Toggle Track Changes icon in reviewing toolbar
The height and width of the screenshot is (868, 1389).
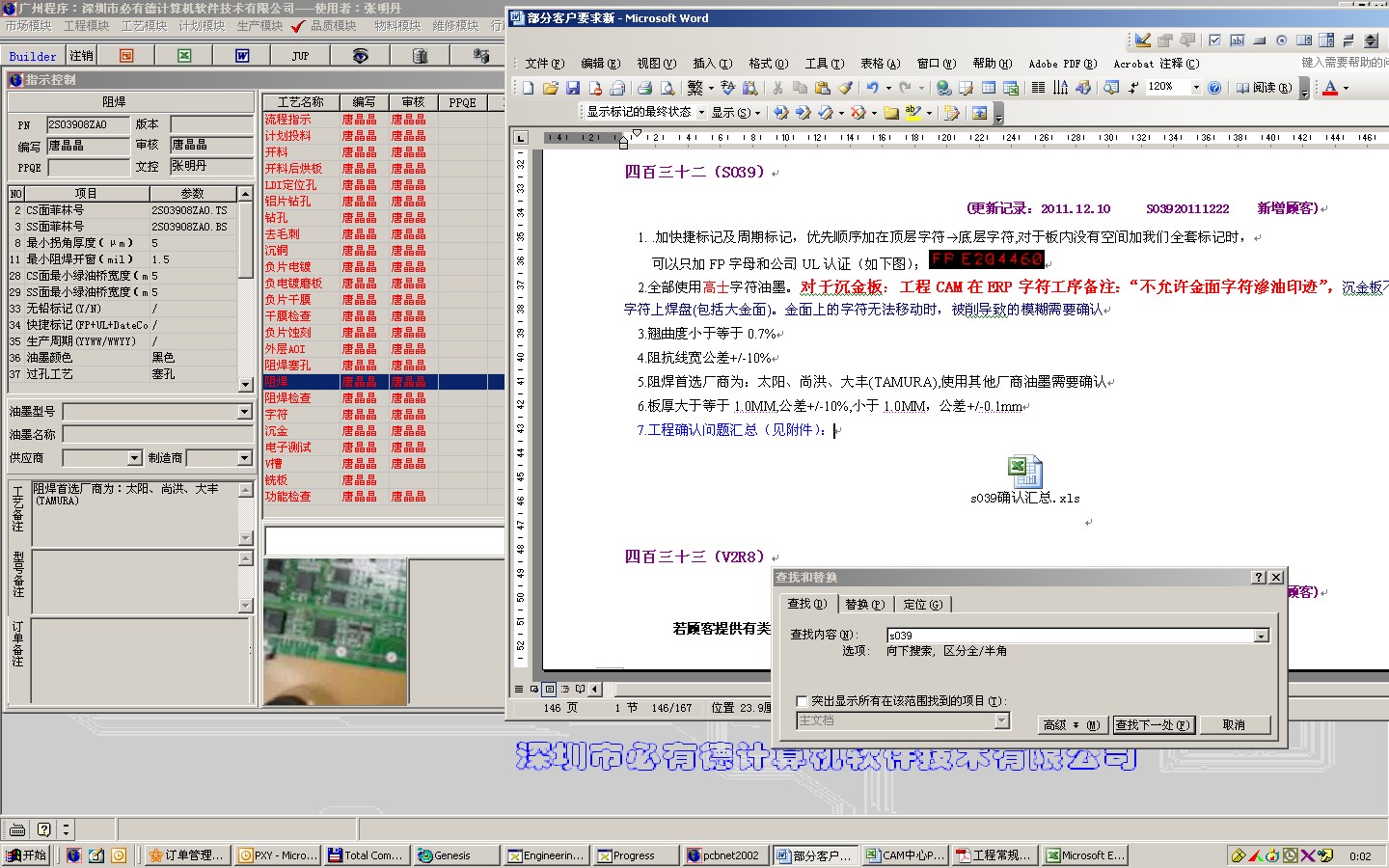[x=951, y=113]
